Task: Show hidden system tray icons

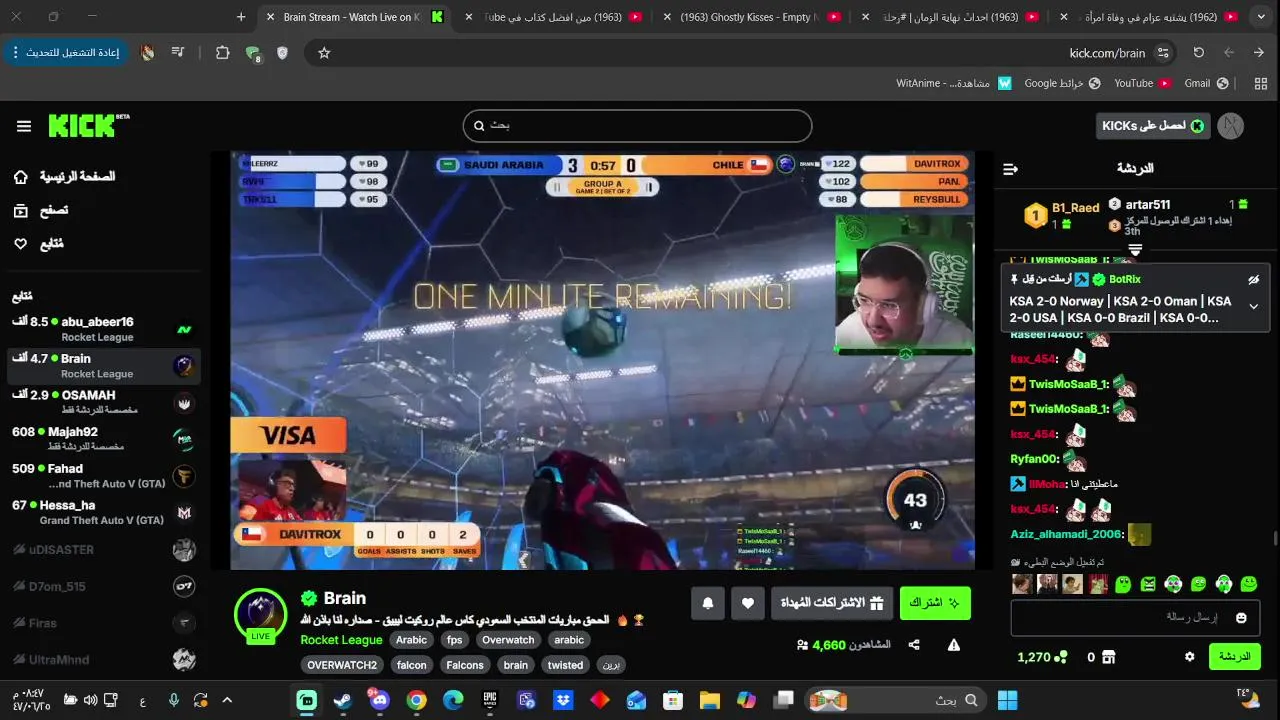Action: (x=227, y=700)
